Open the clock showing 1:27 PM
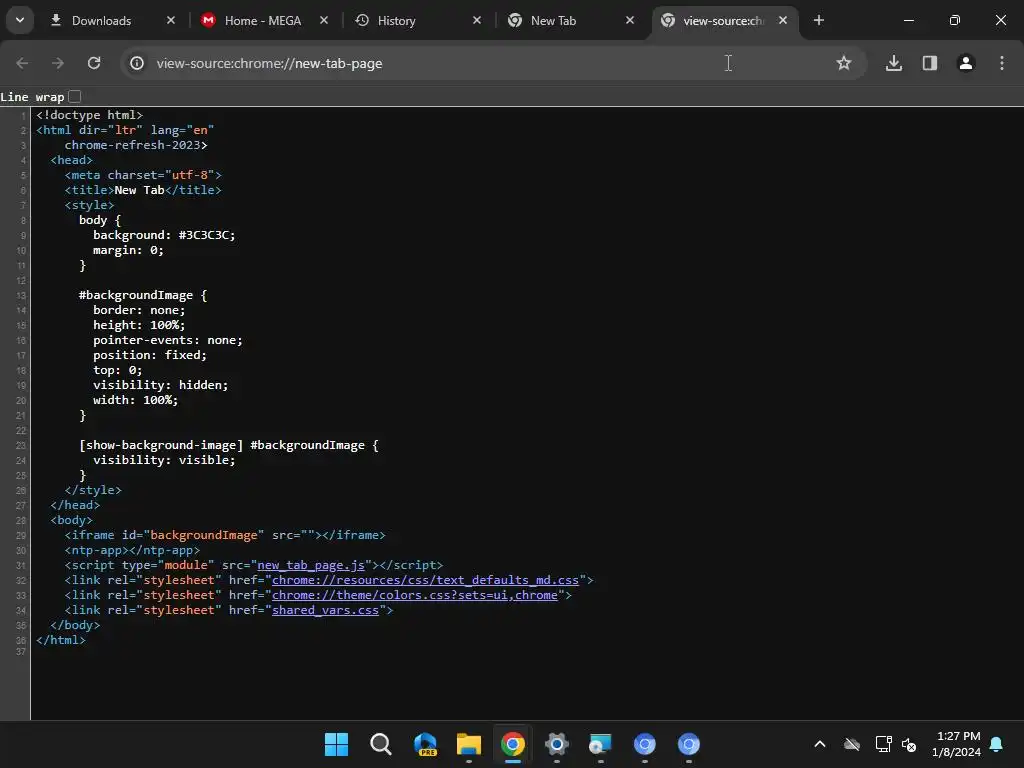 pos(957,744)
